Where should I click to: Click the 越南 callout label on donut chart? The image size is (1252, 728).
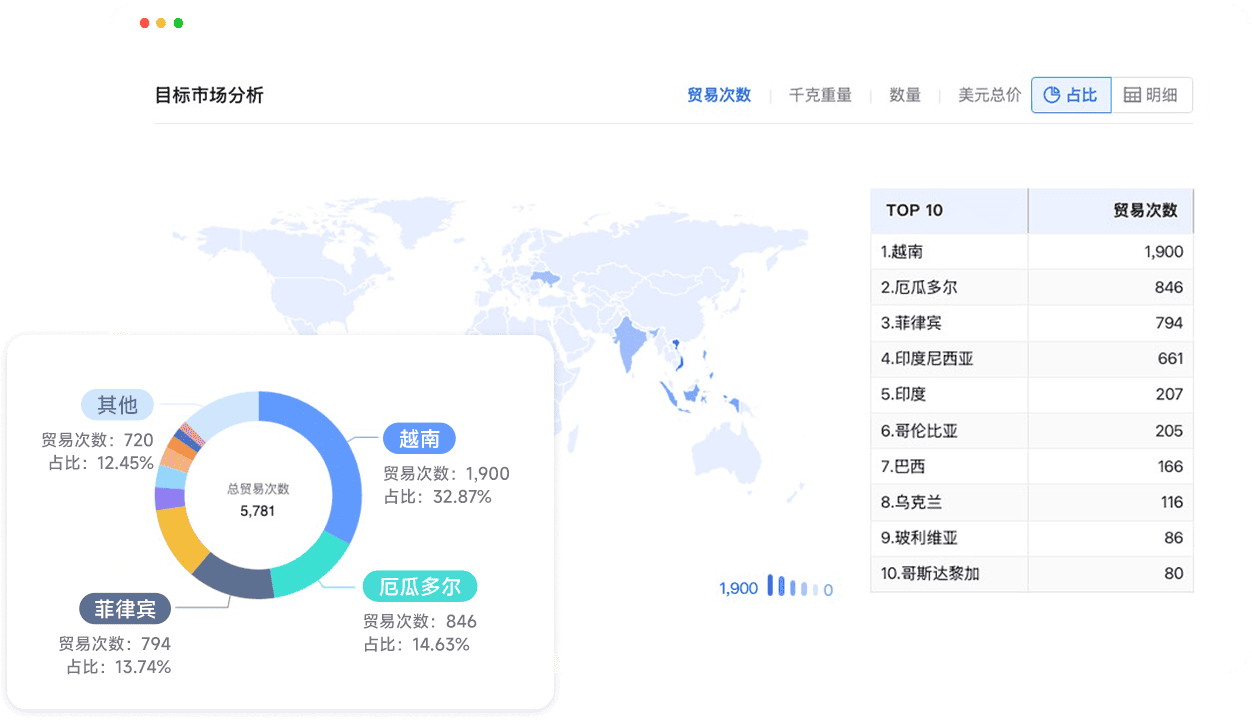click(419, 438)
